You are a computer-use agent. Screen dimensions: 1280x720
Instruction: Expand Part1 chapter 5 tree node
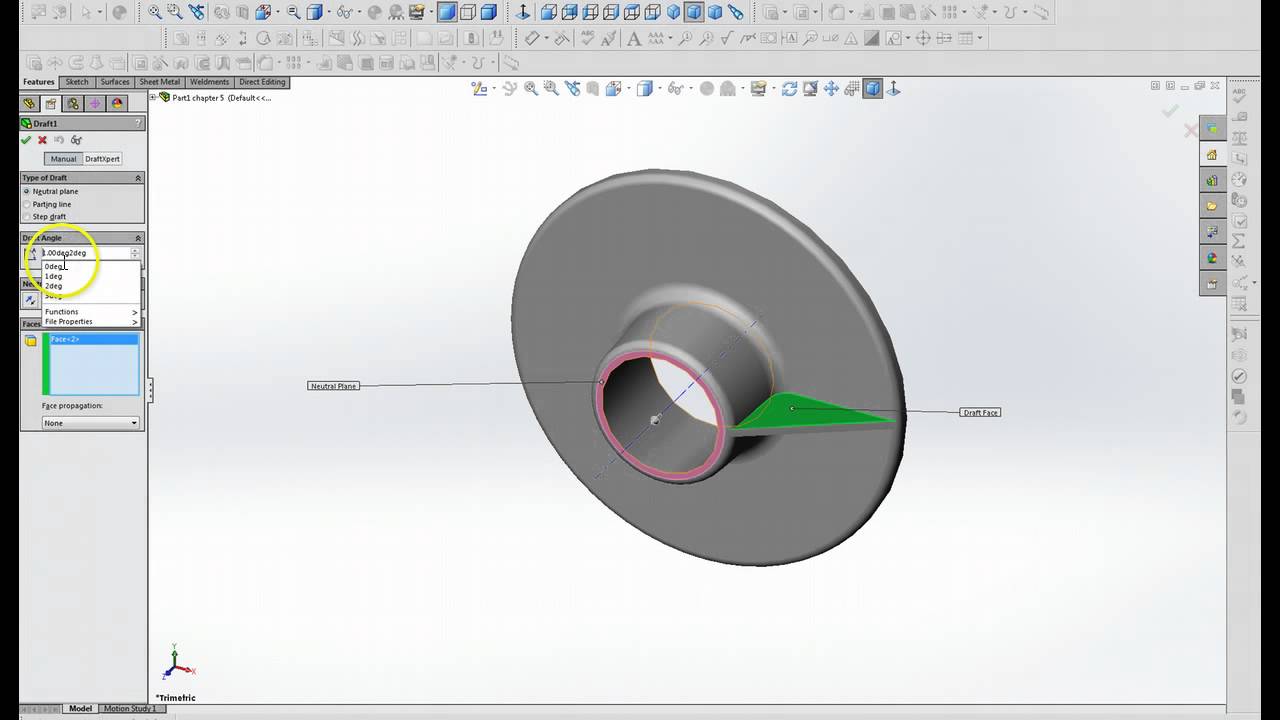pos(154,98)
